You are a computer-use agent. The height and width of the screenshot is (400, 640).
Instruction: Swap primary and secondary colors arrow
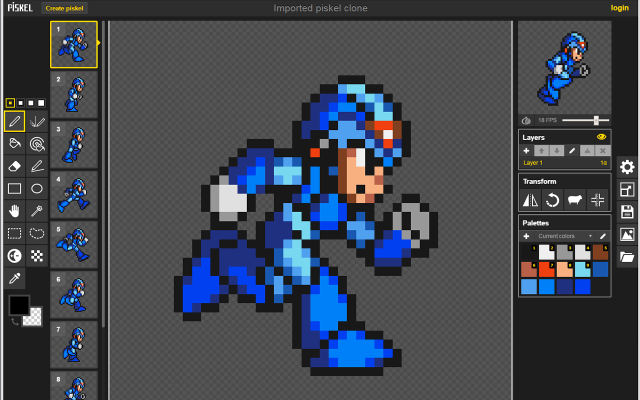pos(15,322)
